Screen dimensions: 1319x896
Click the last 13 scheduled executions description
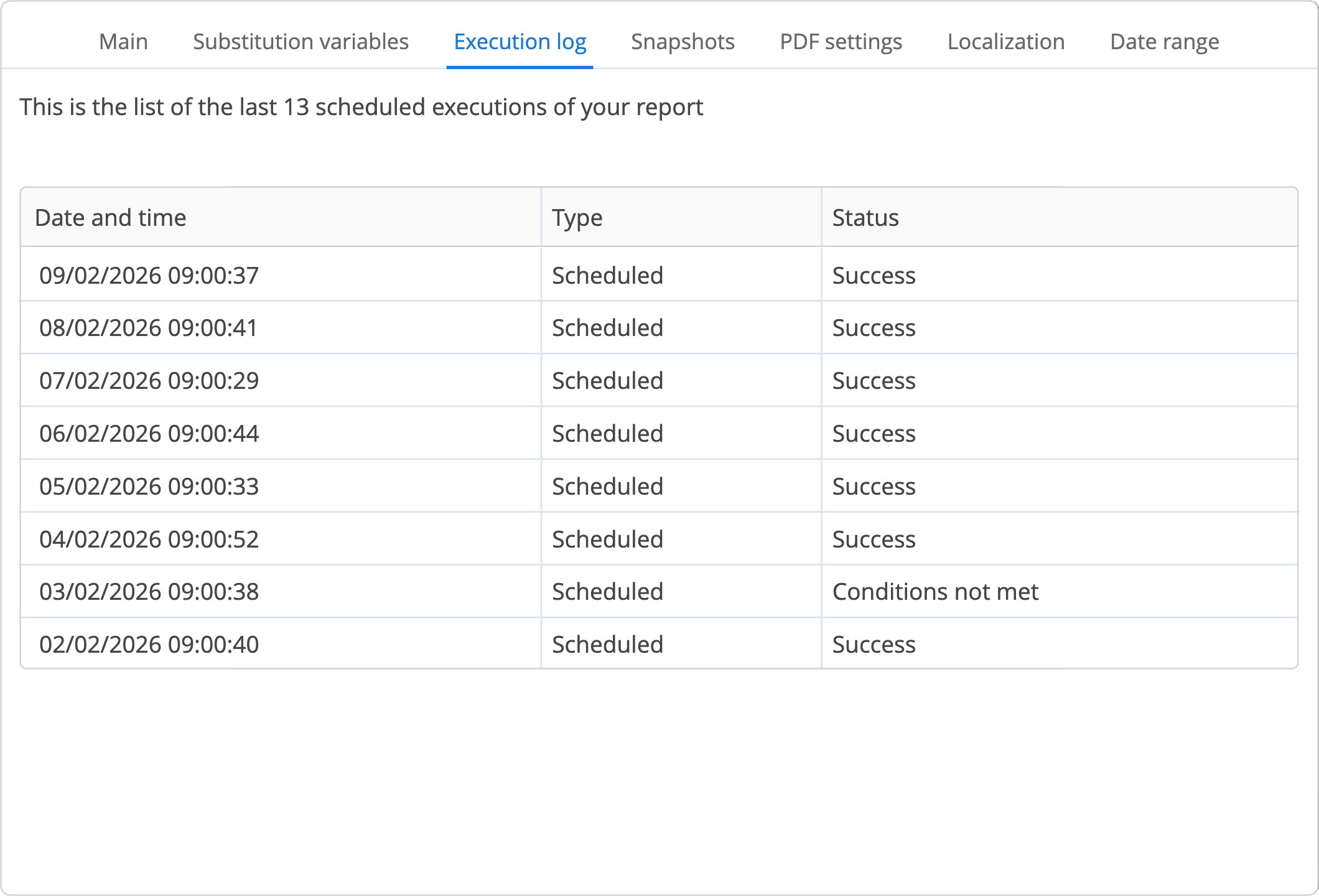point(361,107)
